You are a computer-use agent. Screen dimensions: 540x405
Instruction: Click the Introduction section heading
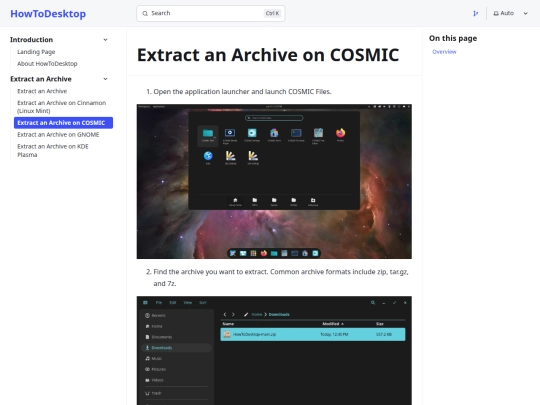pos(31,40)
